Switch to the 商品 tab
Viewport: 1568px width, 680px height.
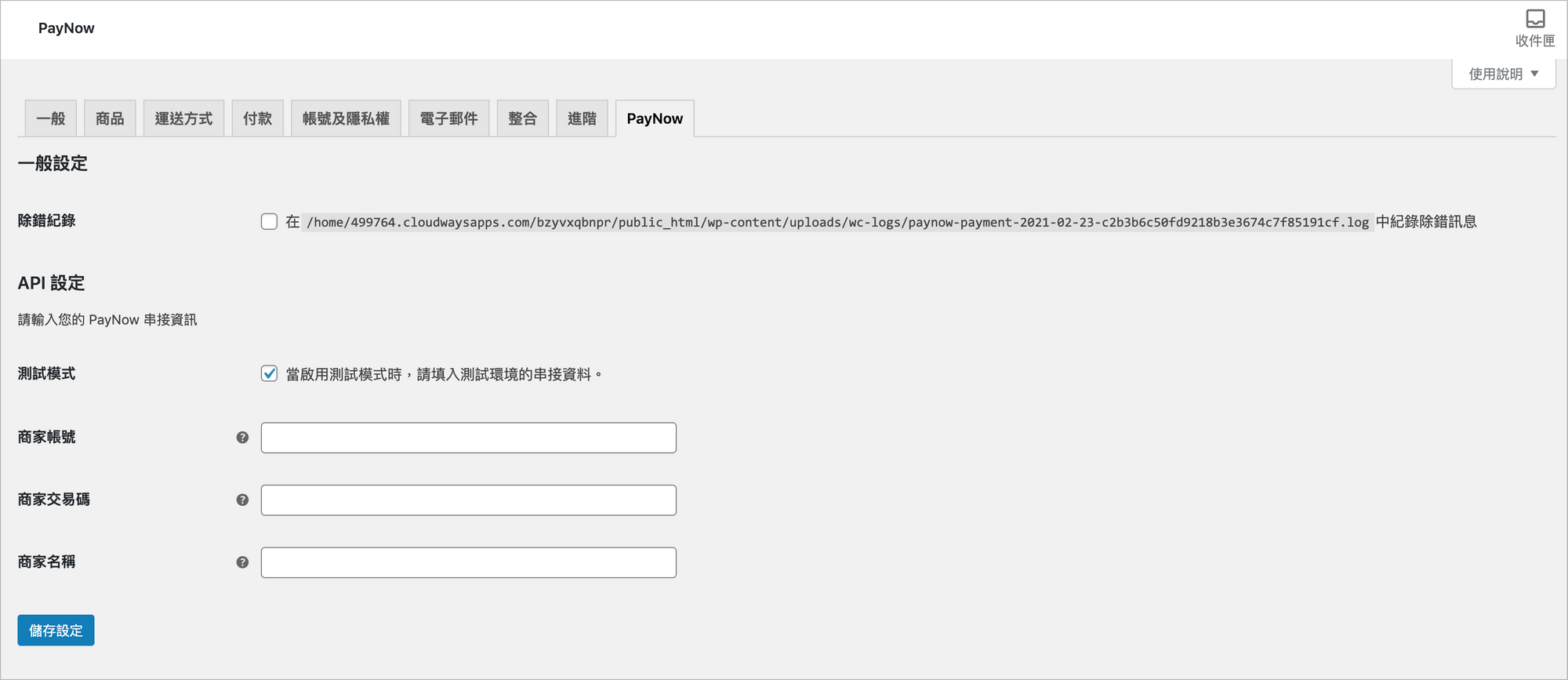pyautogui.click(x=110, y=118)
